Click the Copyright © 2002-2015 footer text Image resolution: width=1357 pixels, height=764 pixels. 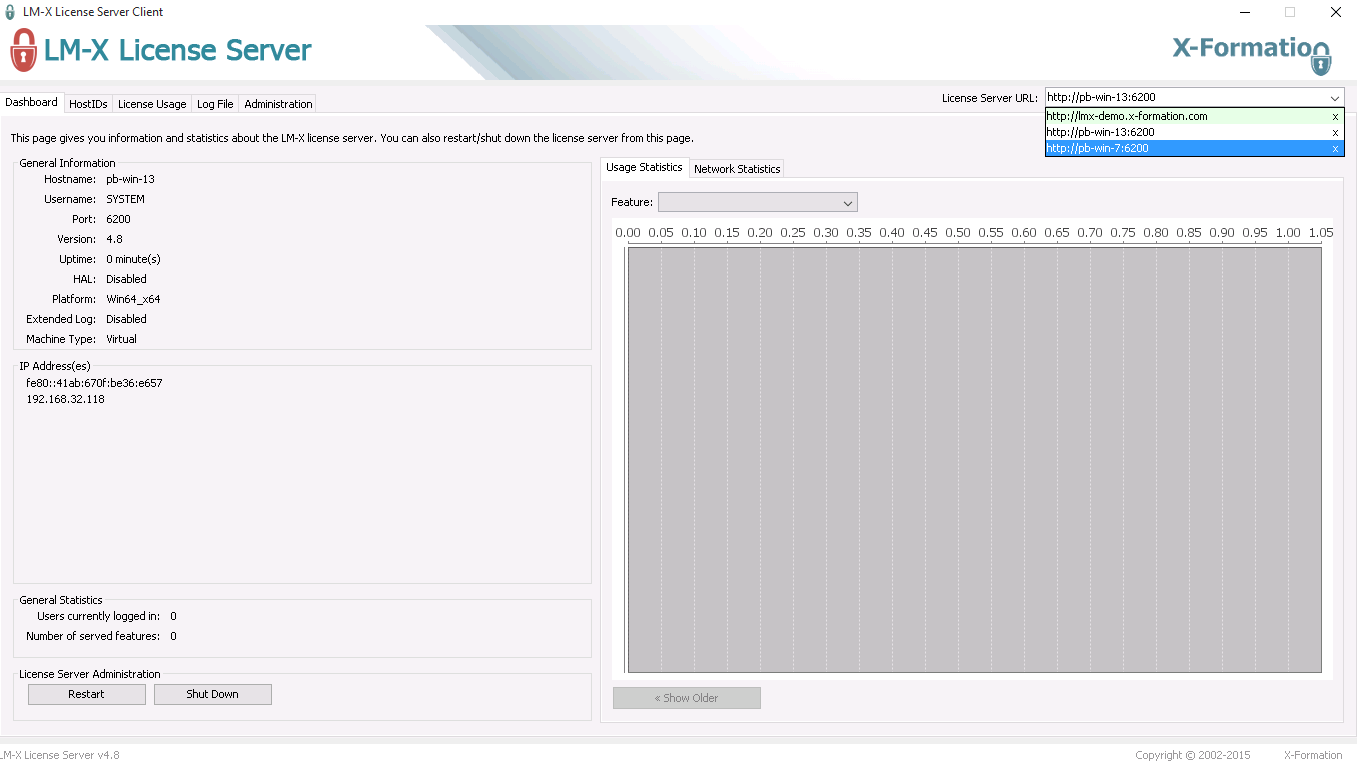pyautogui.click(x=1193, y=755)
